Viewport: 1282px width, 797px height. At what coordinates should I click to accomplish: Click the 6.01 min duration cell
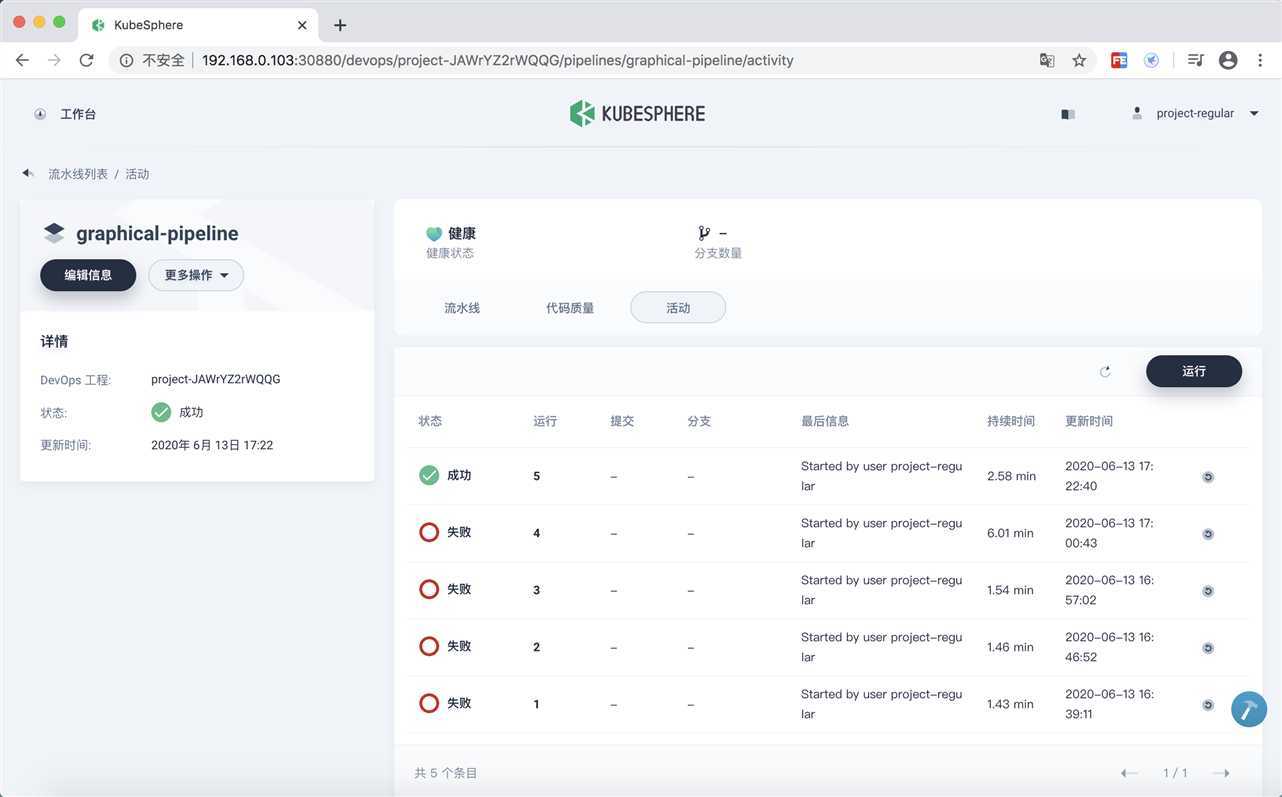coord(1011,533)
